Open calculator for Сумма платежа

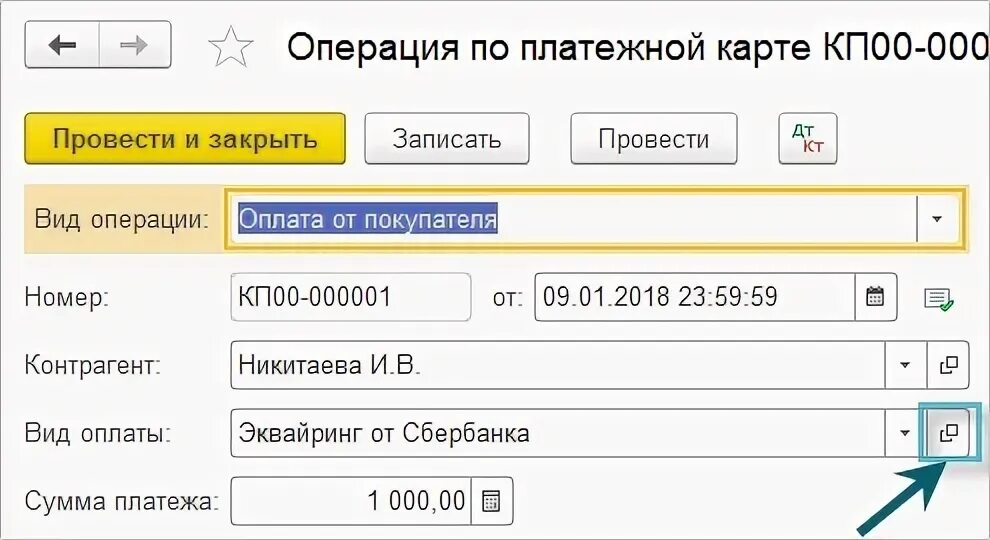click(491, 501)
